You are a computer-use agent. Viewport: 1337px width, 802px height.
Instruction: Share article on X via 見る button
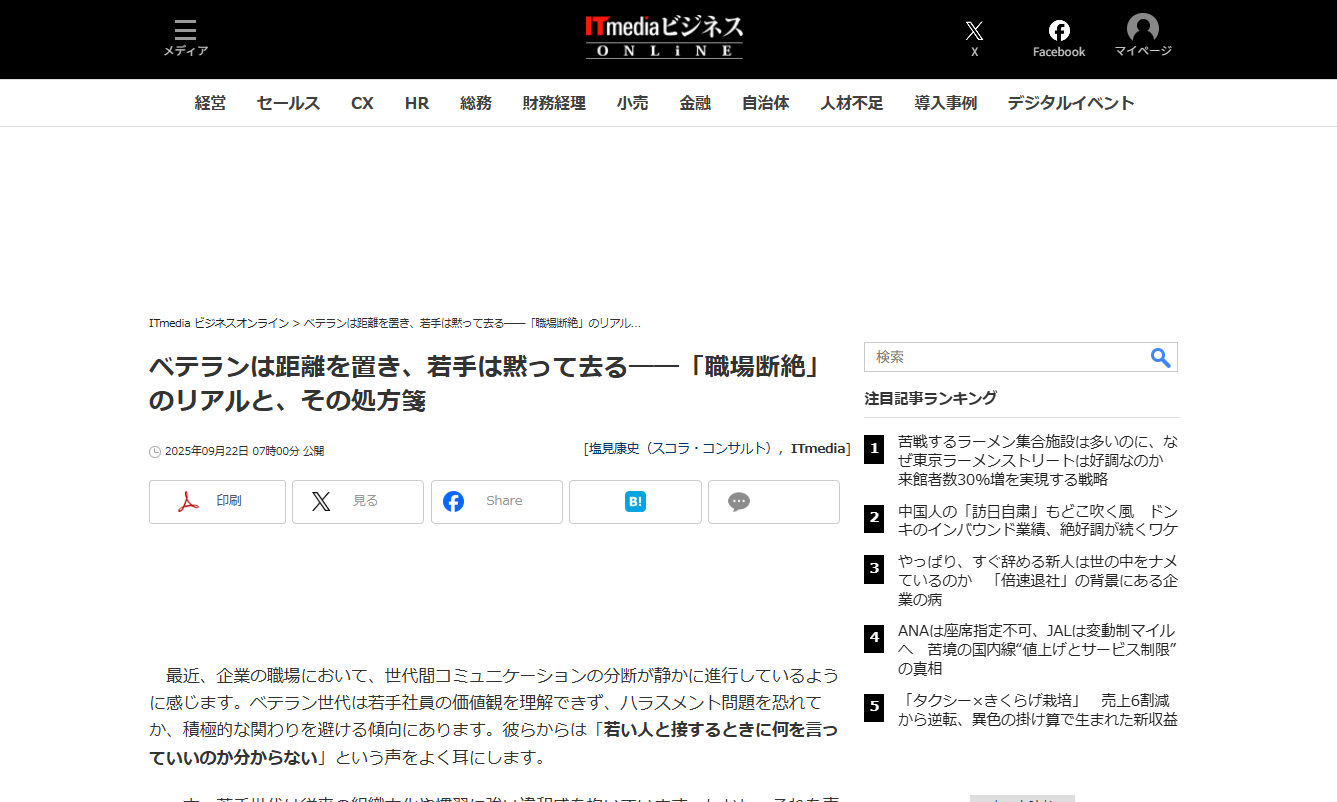coord(357,502)
